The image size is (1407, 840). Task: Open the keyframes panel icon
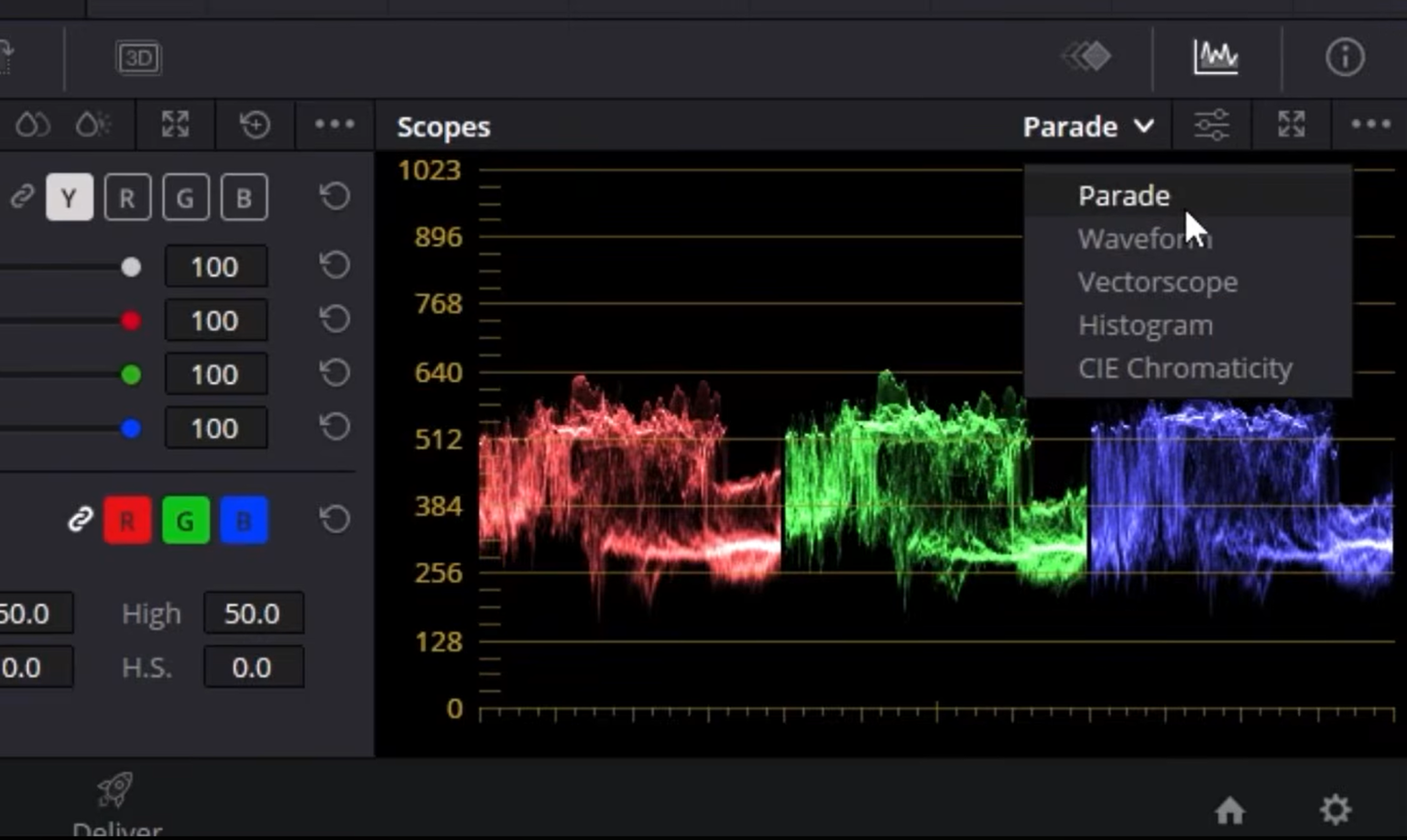pyautogui.click(x=1087, y=57)
